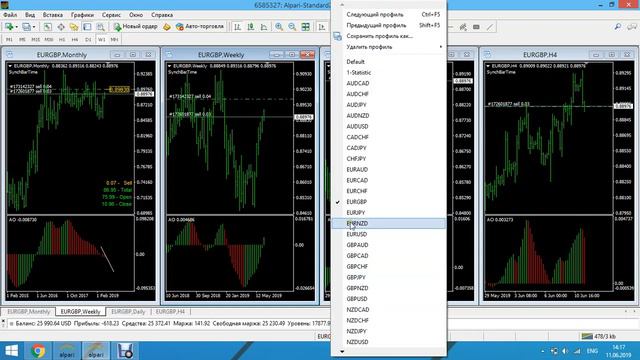Select the text label tool icon
640x360 pixels.
coord(476,27)
